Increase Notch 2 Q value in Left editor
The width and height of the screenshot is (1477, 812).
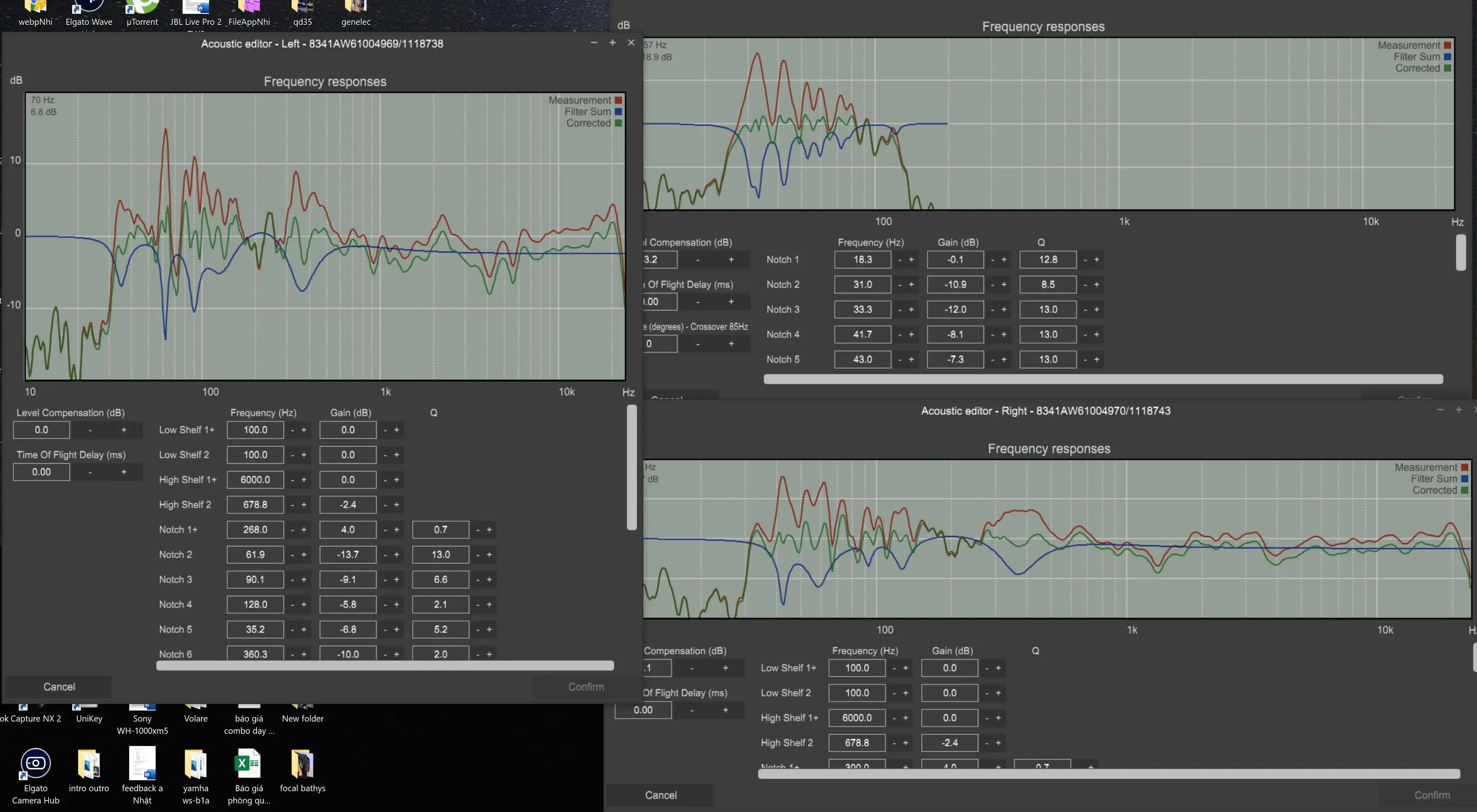(x=489, y=555)
